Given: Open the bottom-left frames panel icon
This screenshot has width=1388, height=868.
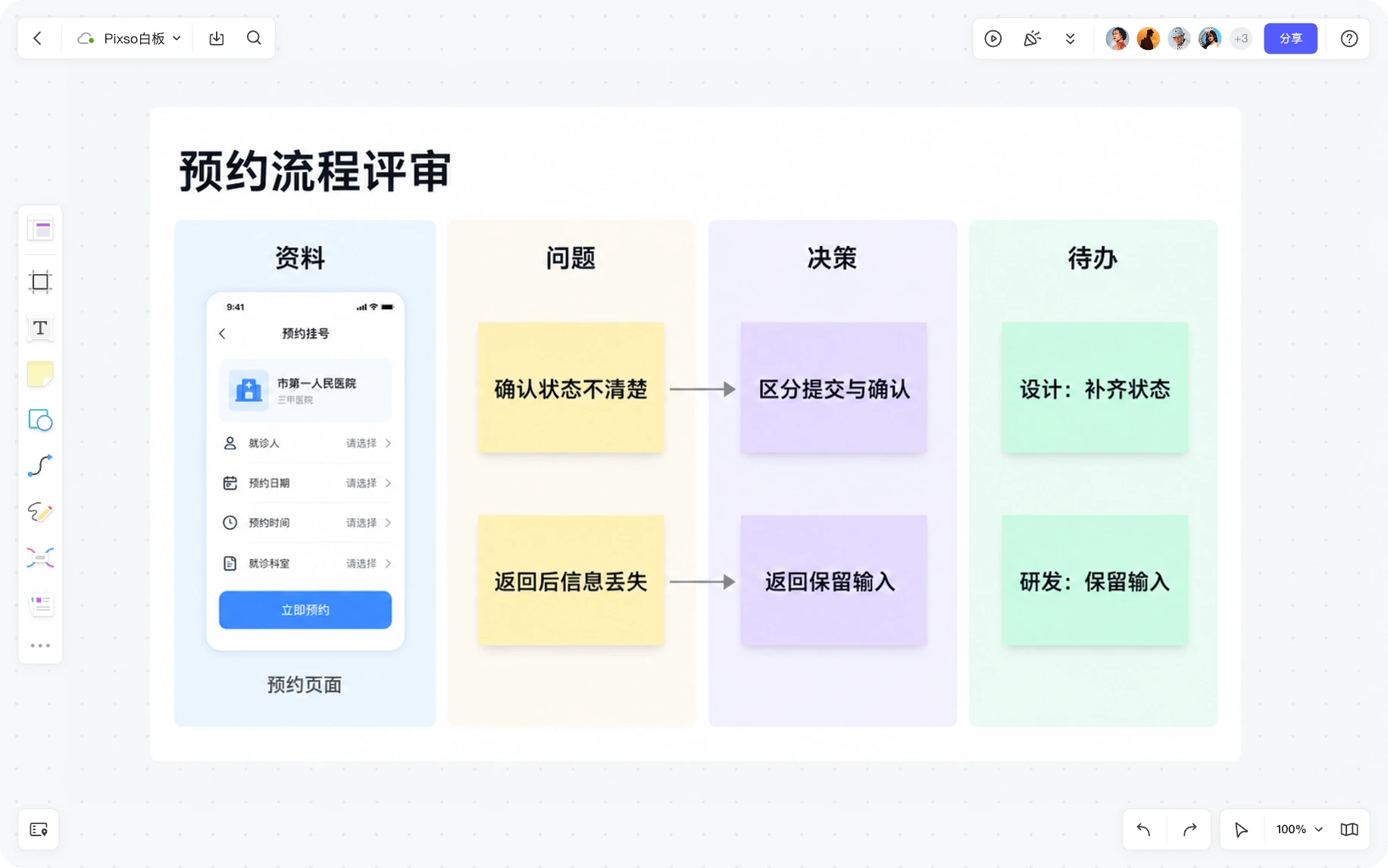Looking at the screenshot, I should [39, 829].
